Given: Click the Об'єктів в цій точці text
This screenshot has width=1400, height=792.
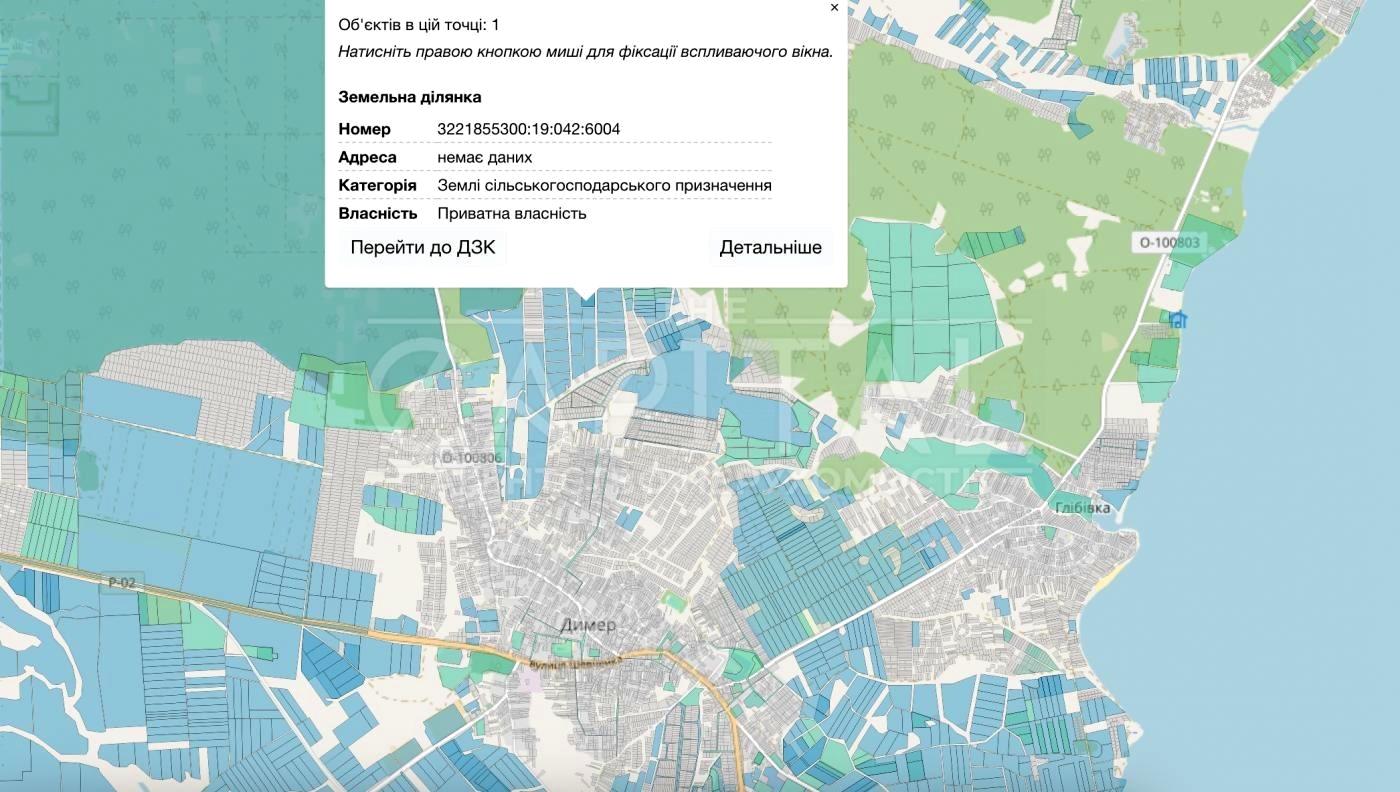Looking at the screenshot, I should coord(418,24).
